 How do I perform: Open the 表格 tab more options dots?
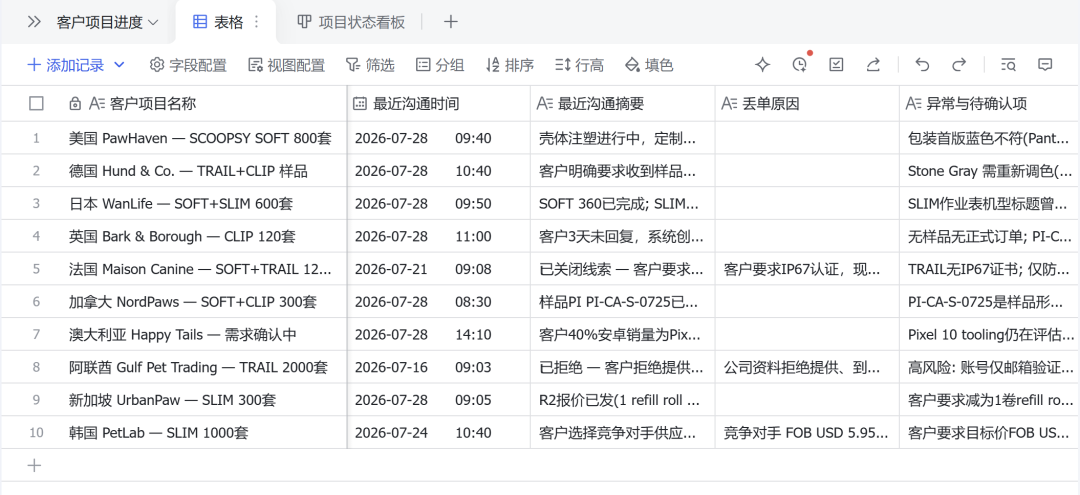257,22
